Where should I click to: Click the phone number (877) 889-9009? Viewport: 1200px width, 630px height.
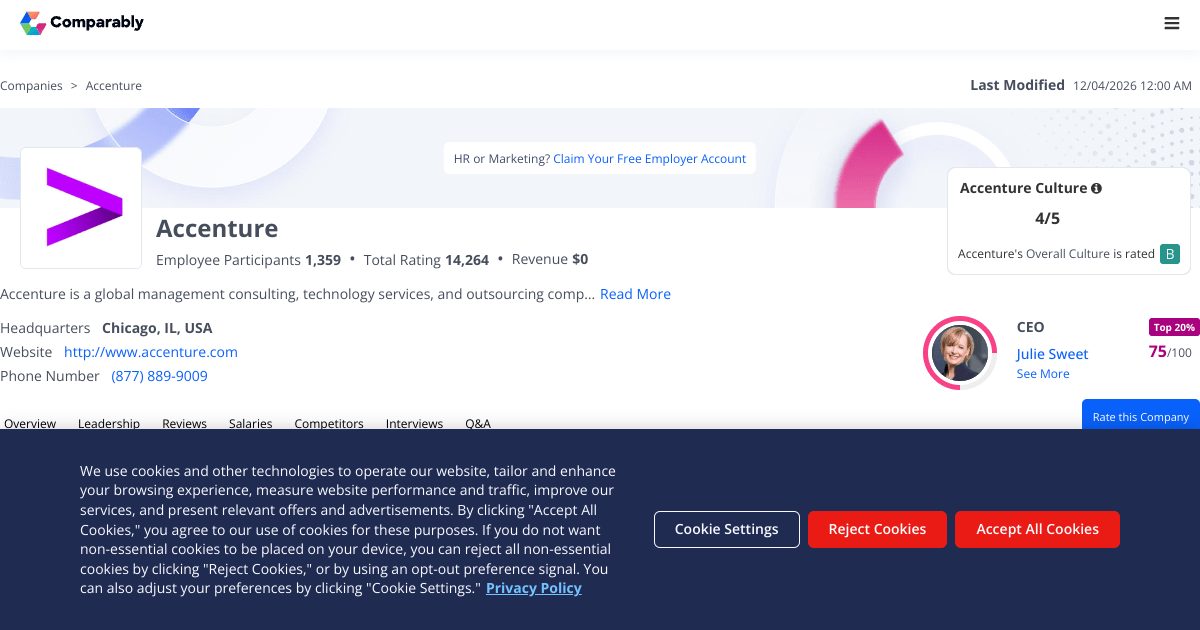pos(160,376)
